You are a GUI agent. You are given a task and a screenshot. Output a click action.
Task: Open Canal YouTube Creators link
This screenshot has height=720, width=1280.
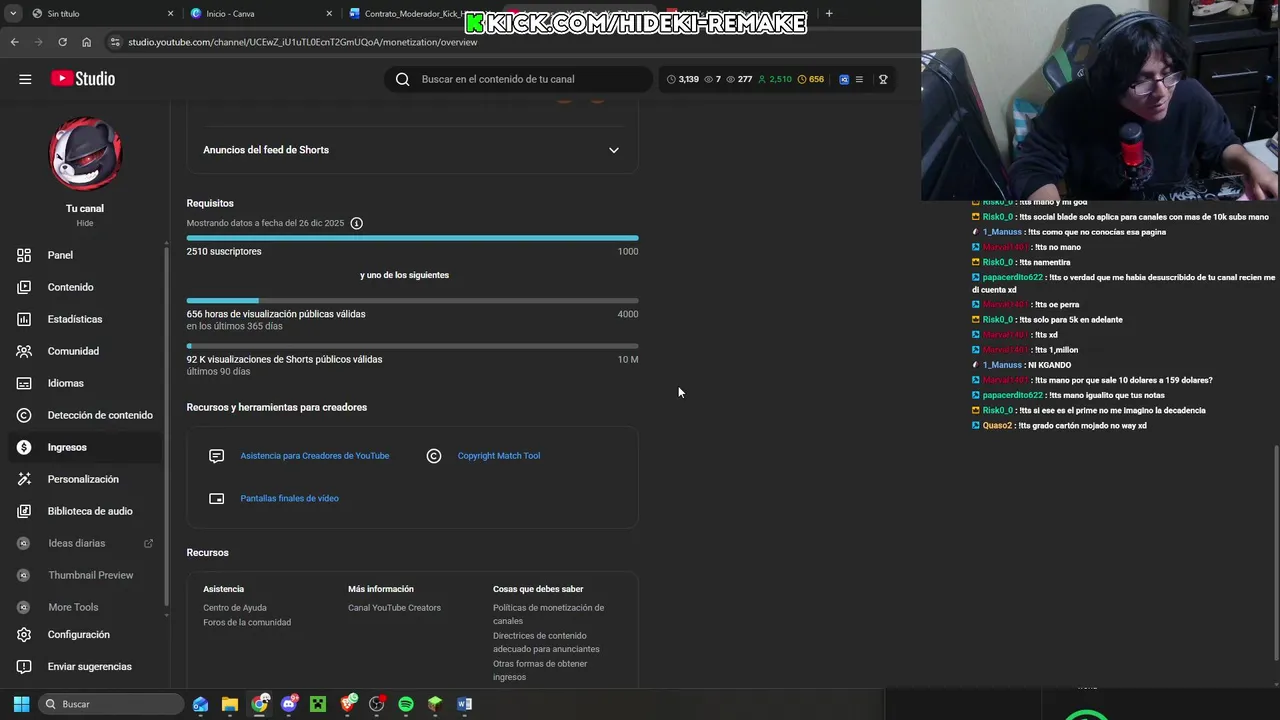tap(394, 608)
